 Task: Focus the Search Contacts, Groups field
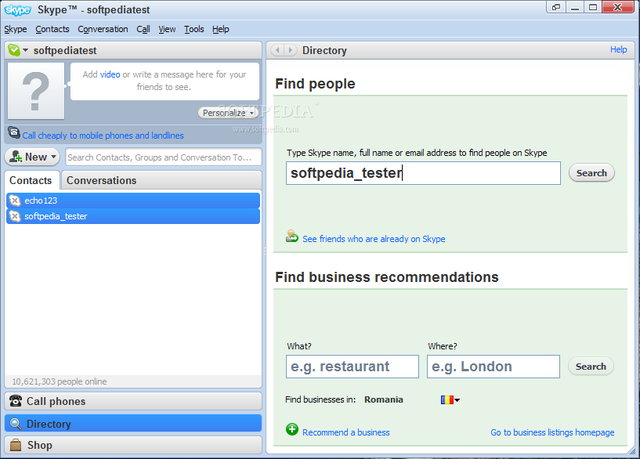click(163, 157)
